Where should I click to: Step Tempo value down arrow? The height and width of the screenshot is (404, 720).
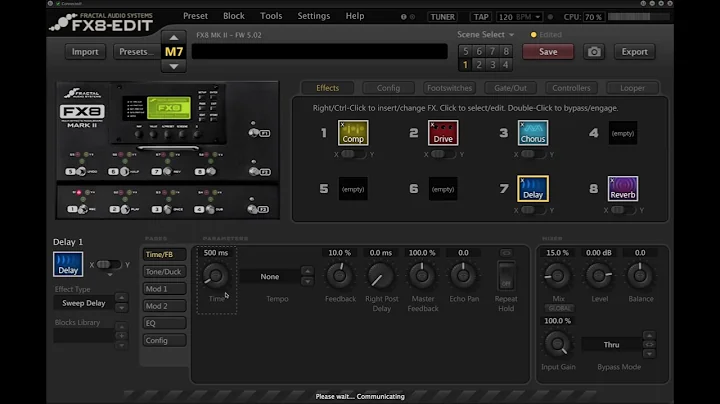point(307,281)
